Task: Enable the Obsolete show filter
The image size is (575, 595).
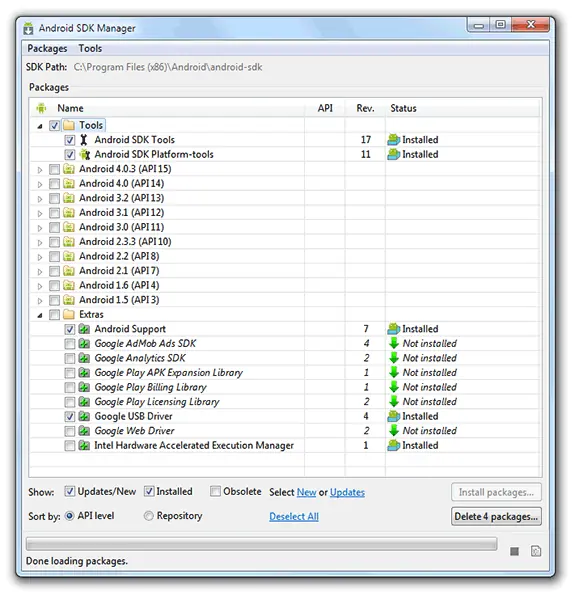Action: [215, 491]
